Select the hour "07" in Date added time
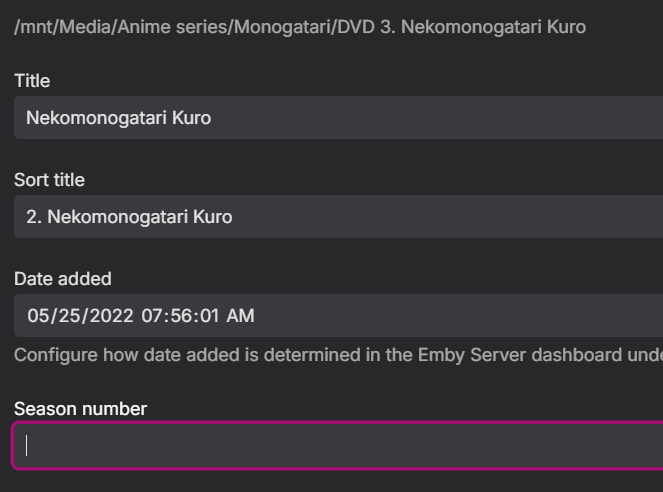The height and width of the screenshot is (492, 663). [152, 316]
